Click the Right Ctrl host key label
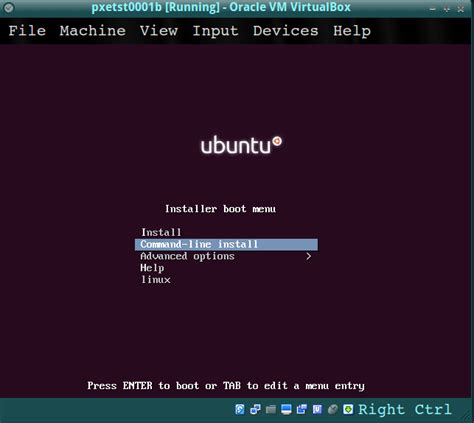 405,409
